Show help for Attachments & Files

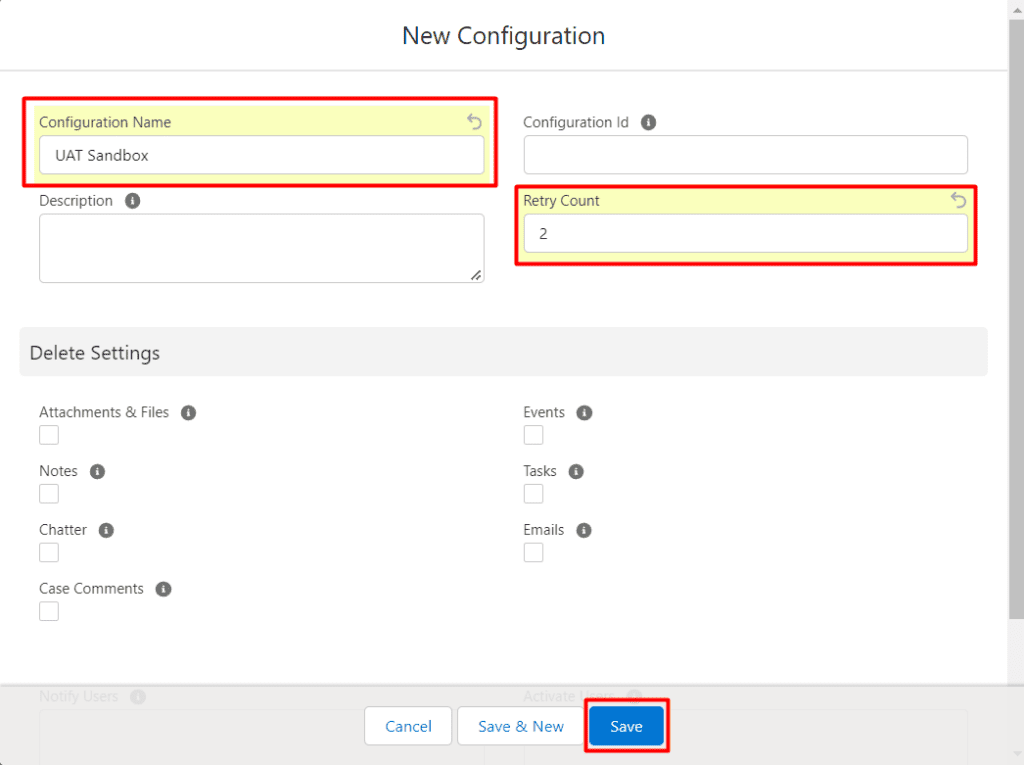point(188,412)
